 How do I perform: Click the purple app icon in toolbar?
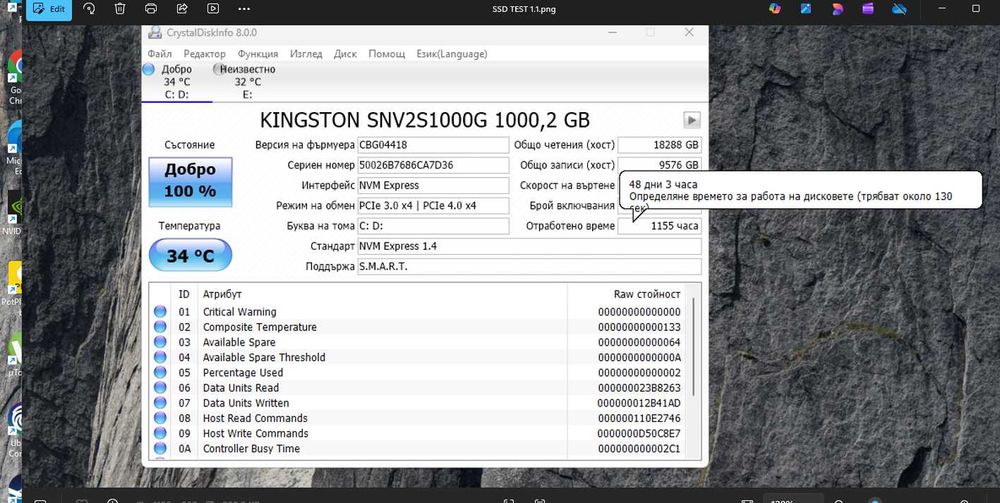tap(867, 9)
